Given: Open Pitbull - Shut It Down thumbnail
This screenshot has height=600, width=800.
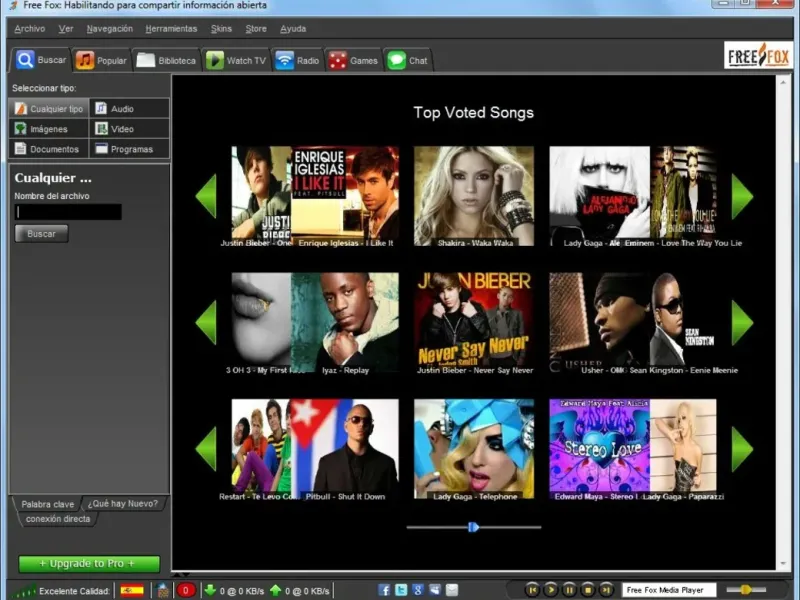Looking at the screenshot, I should click(345, 448).
